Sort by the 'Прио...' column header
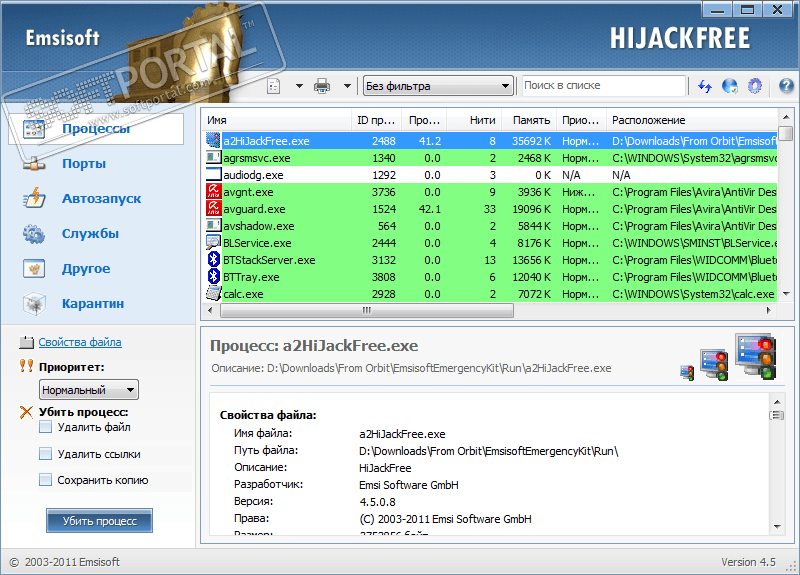The width and height of the screenshot is (800, 575). pyautogui.click(x=581, y=120)
